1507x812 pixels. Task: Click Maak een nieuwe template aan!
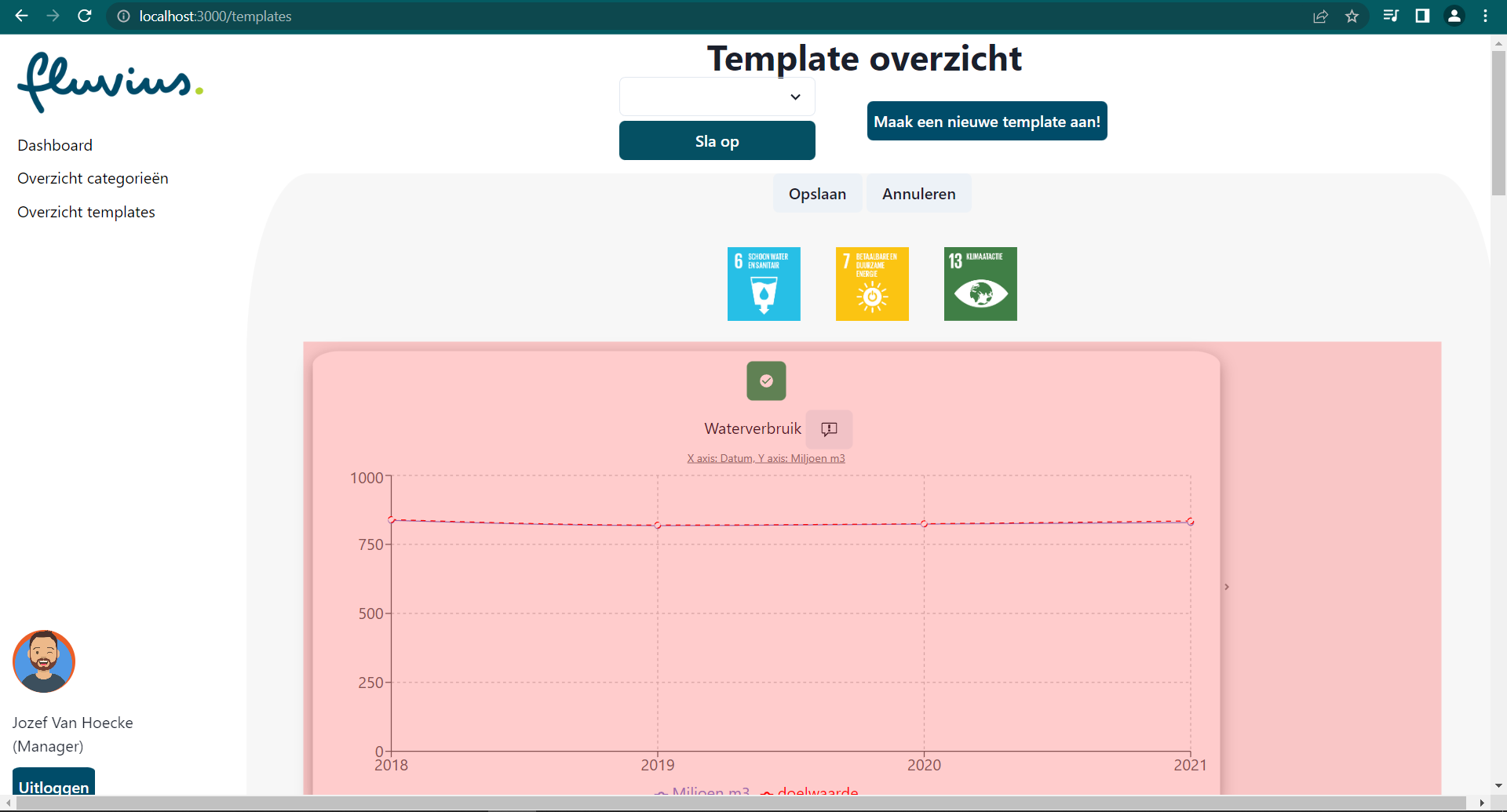click(987, 121)
